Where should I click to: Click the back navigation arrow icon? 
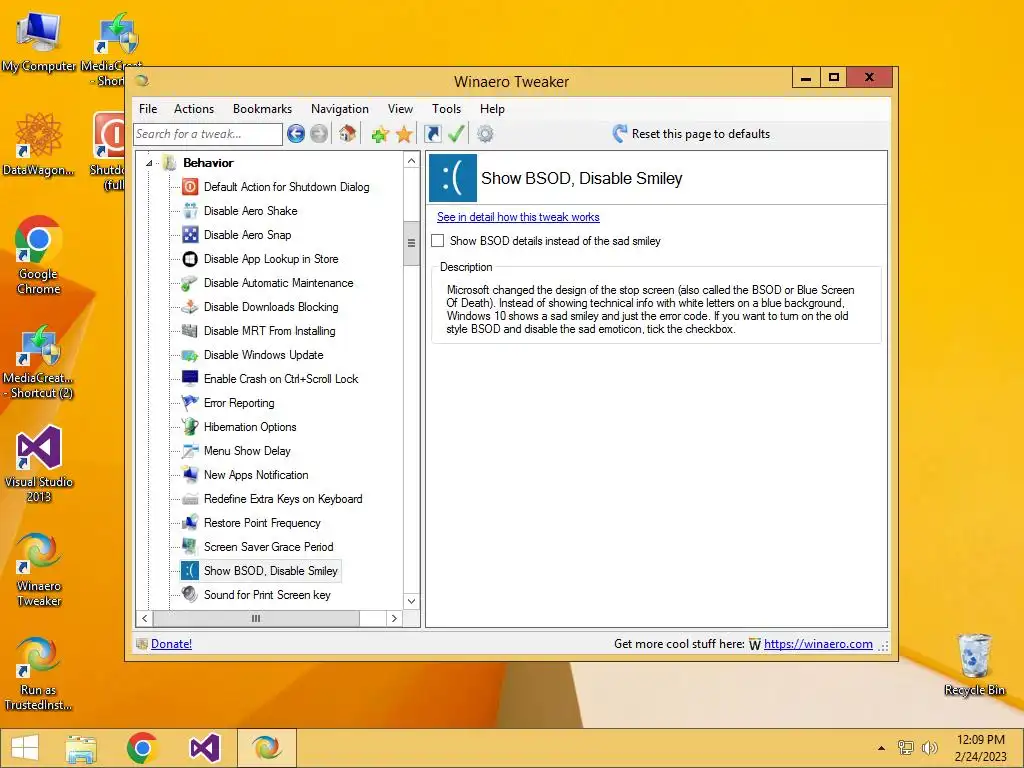click(296, 134)
